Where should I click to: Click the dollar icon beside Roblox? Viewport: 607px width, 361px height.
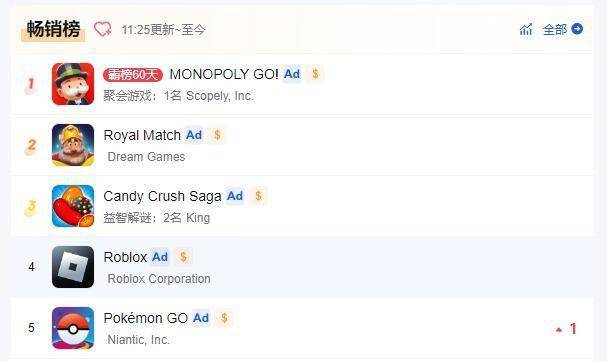(x=183, y=257)
